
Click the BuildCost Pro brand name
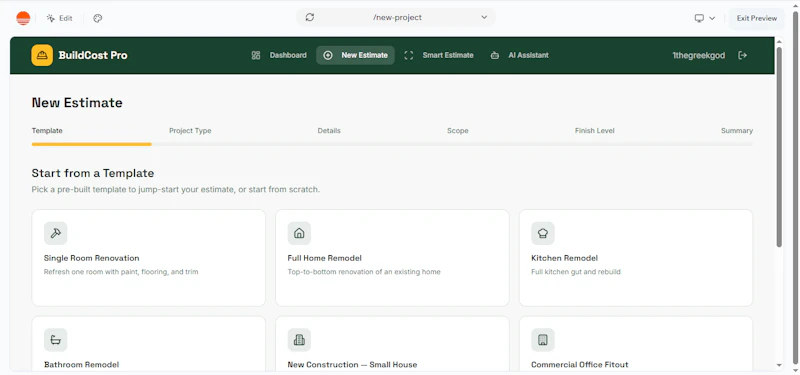tap(93, 55)
